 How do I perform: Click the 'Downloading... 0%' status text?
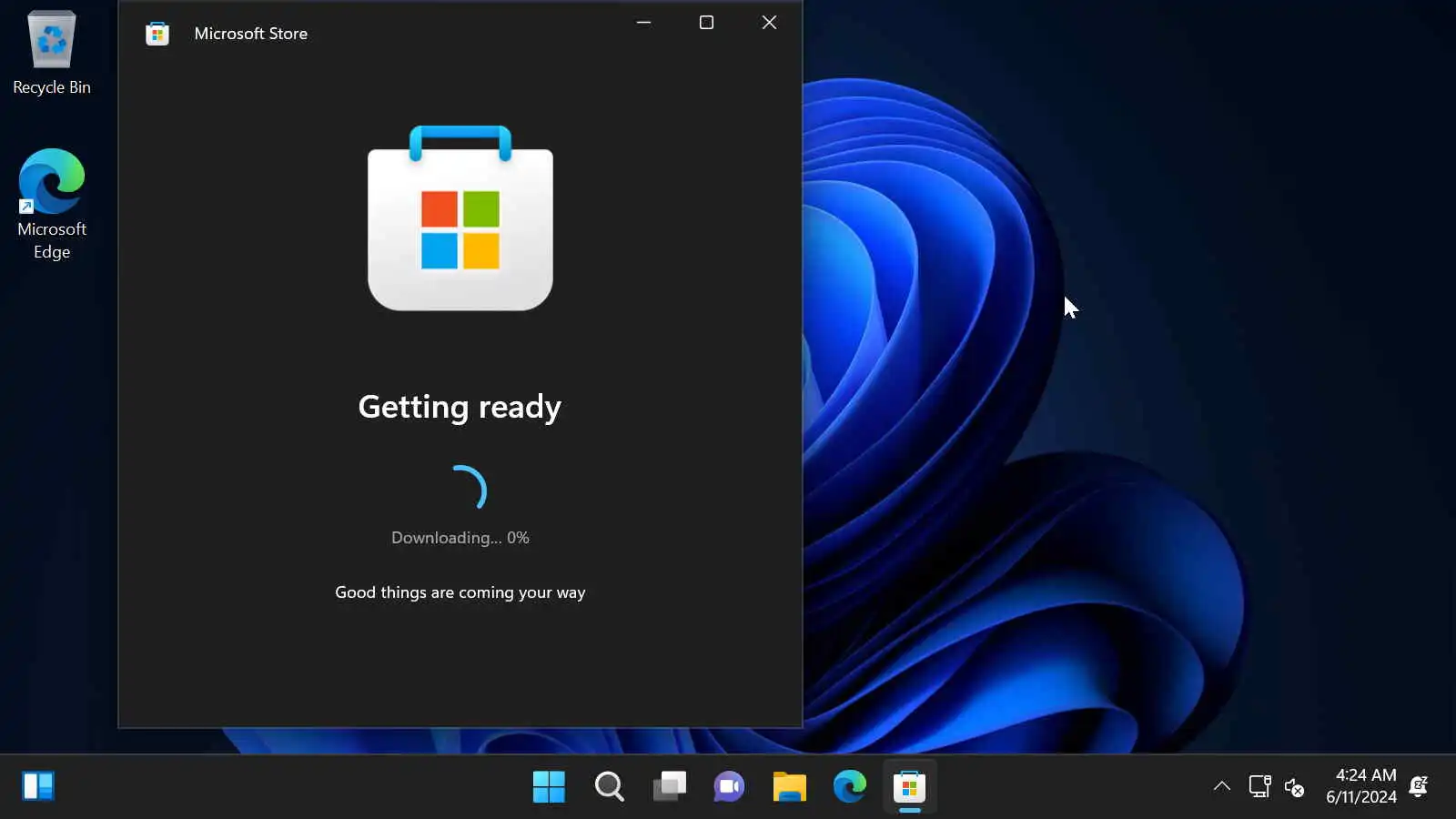tap(460, 538)
